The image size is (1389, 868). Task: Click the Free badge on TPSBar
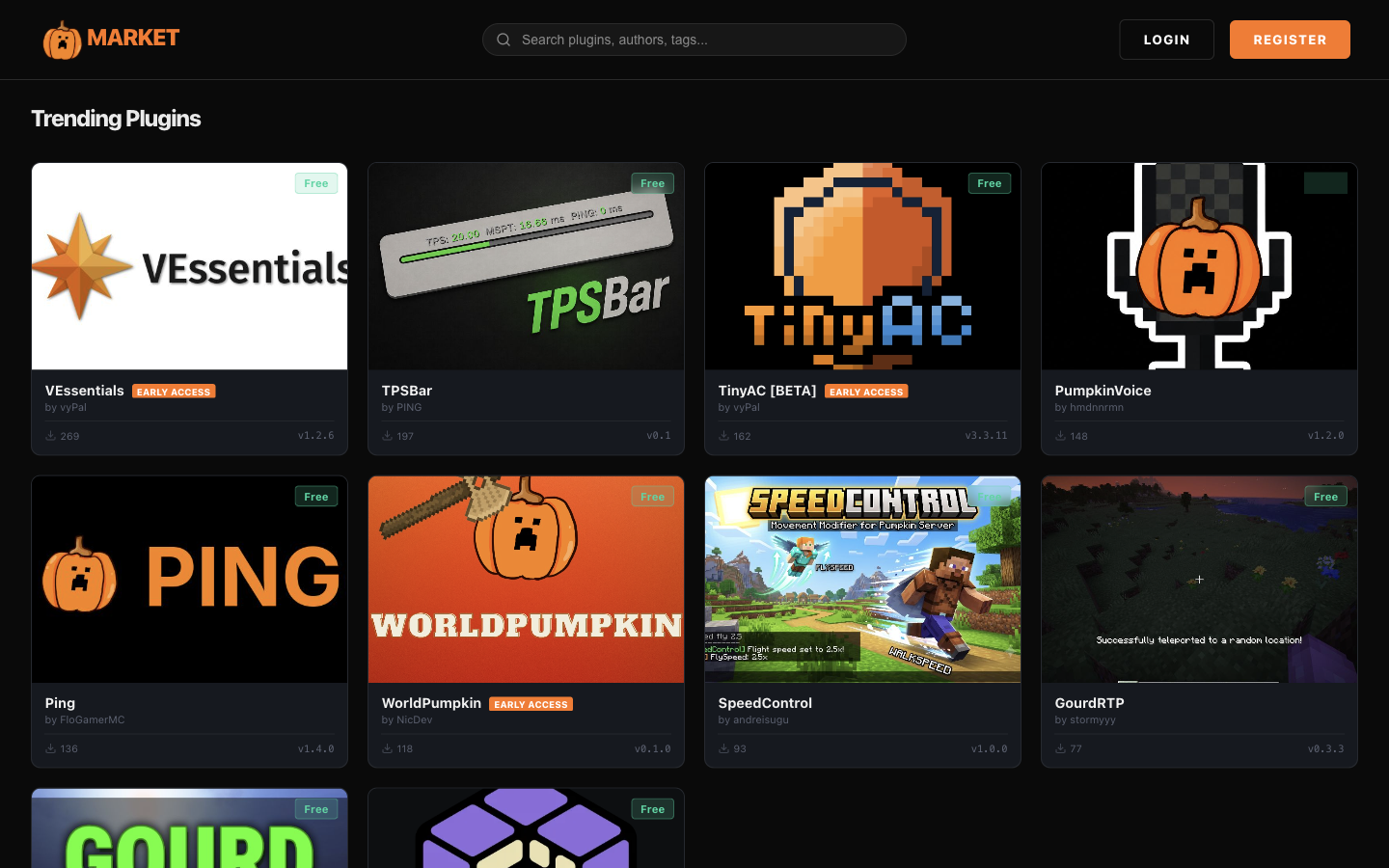click(x=653, y=183)
